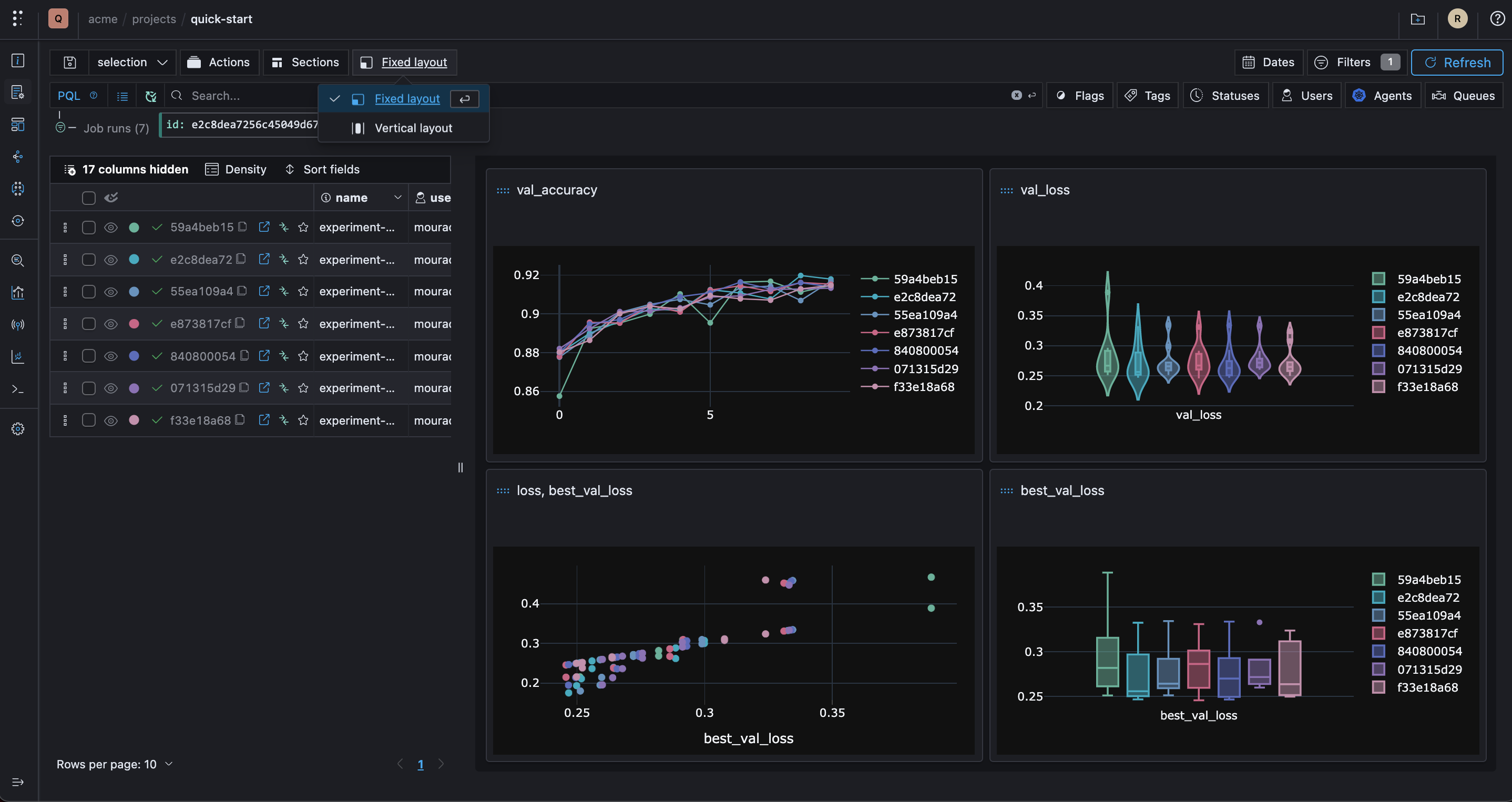Open run f33e18a68 in new tab
Screen dimensions: 1512x802
click(264, 419)
